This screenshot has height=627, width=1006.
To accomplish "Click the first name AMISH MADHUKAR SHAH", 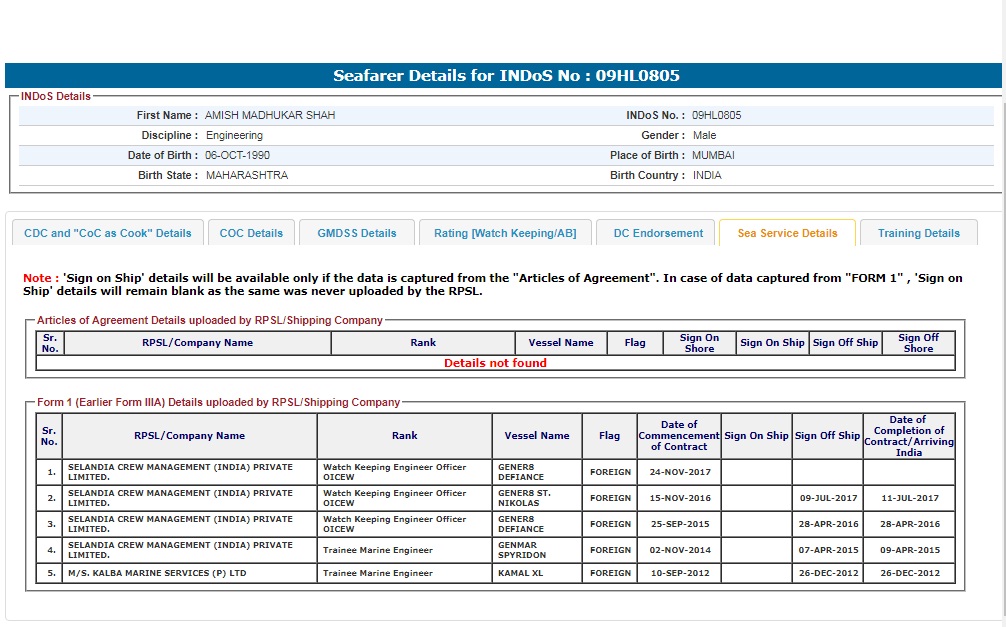I will (270, 115).
